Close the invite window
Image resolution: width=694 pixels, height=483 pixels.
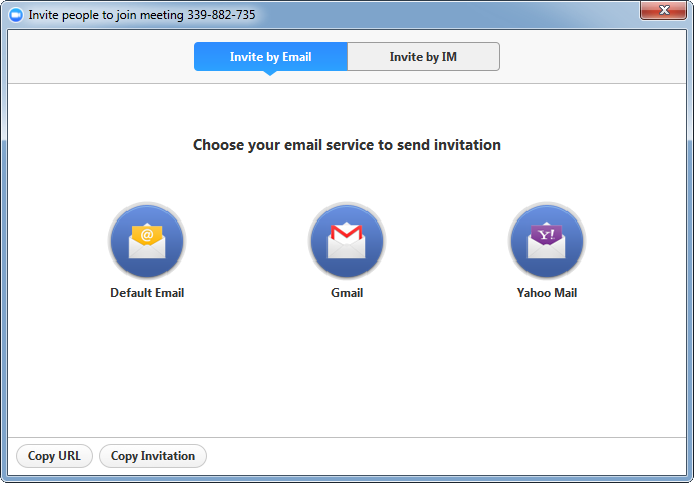[x=663, y=10]
